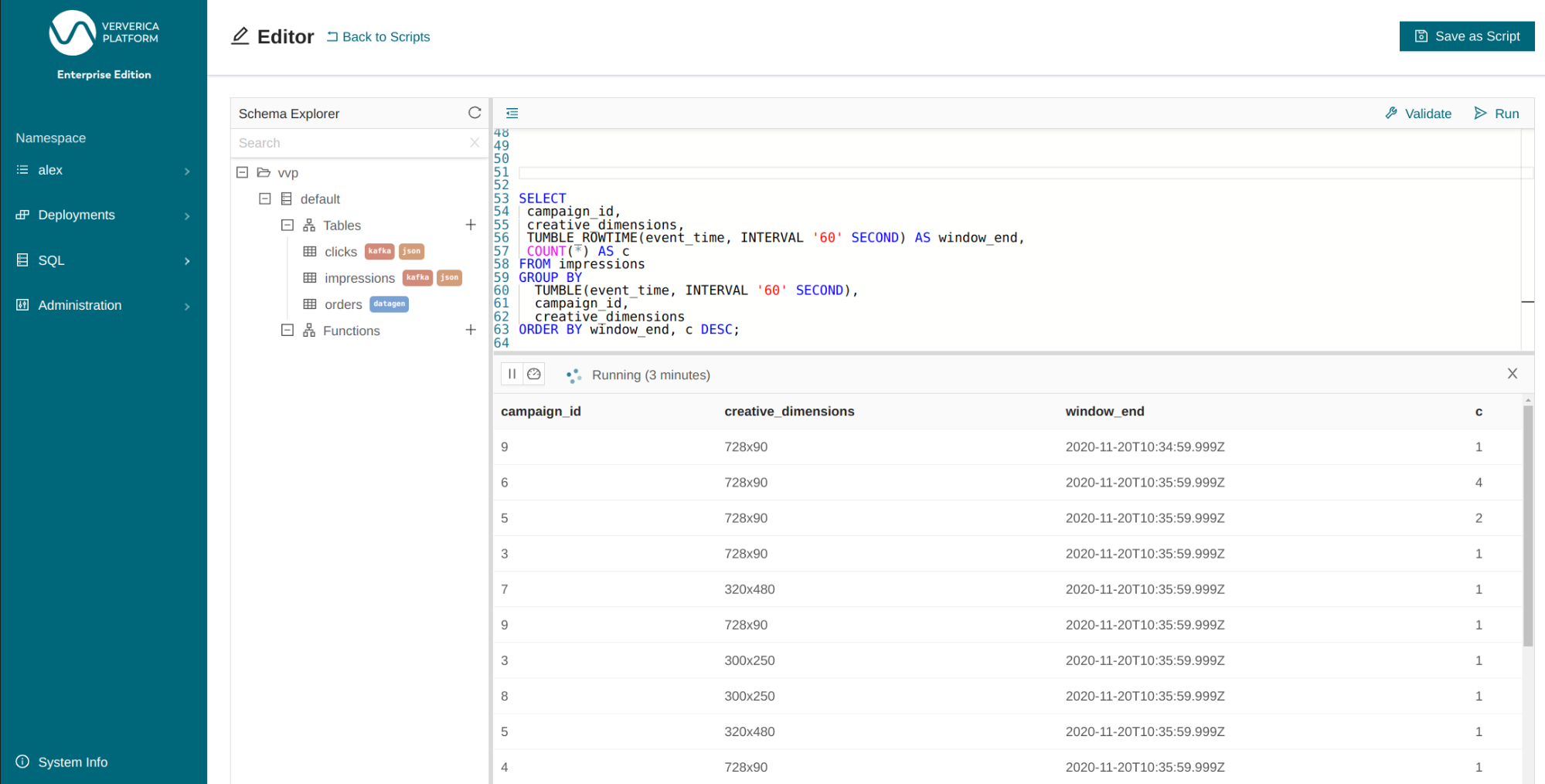Collapse the Functions tree node
Viewport: 1545px width, 784px height.
[288, 330]
